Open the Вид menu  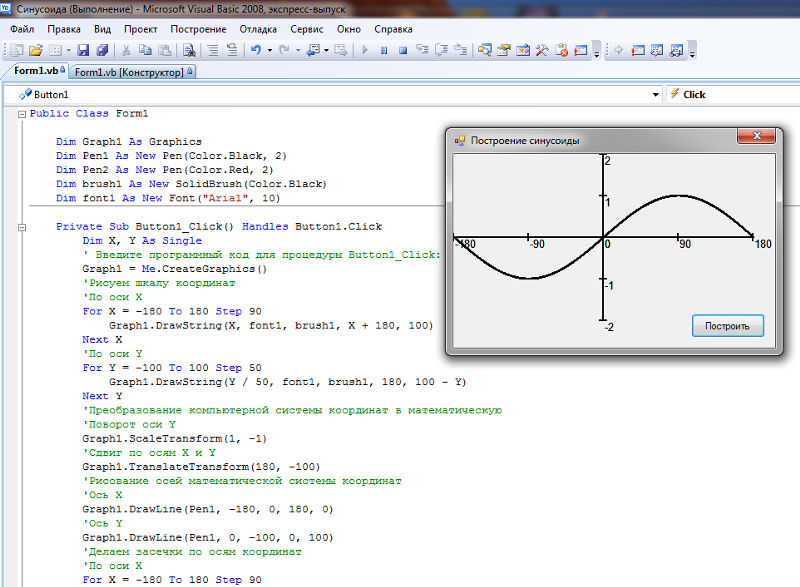click(x=102, y=29)
